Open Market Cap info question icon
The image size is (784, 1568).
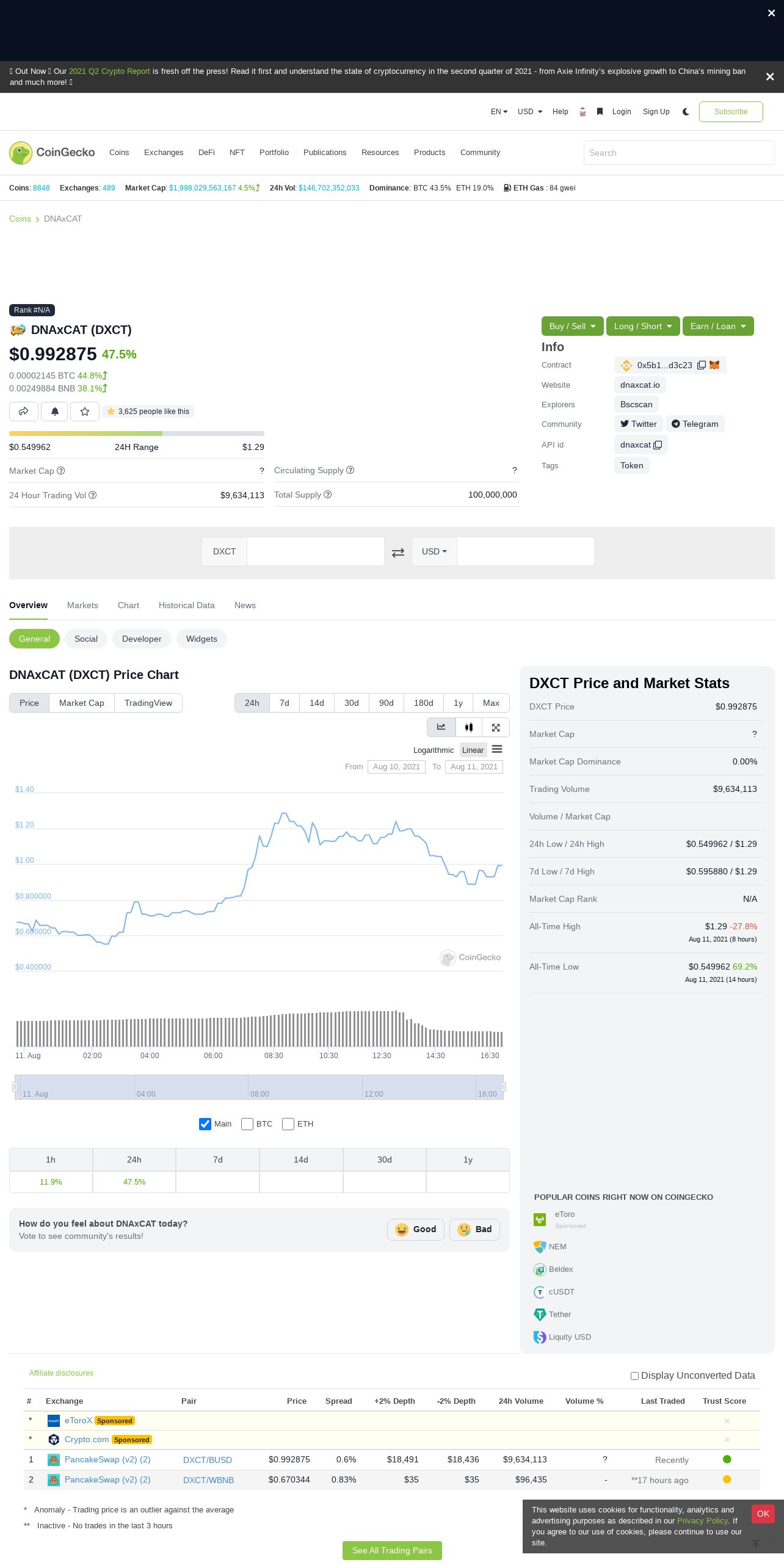click(60, 471)
